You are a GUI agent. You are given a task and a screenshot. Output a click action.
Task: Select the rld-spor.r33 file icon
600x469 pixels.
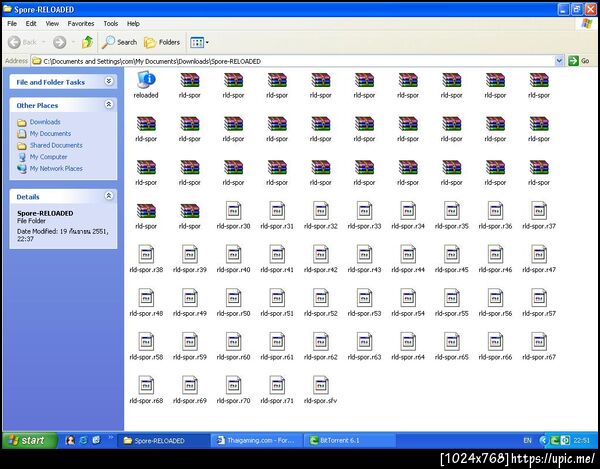364,211
